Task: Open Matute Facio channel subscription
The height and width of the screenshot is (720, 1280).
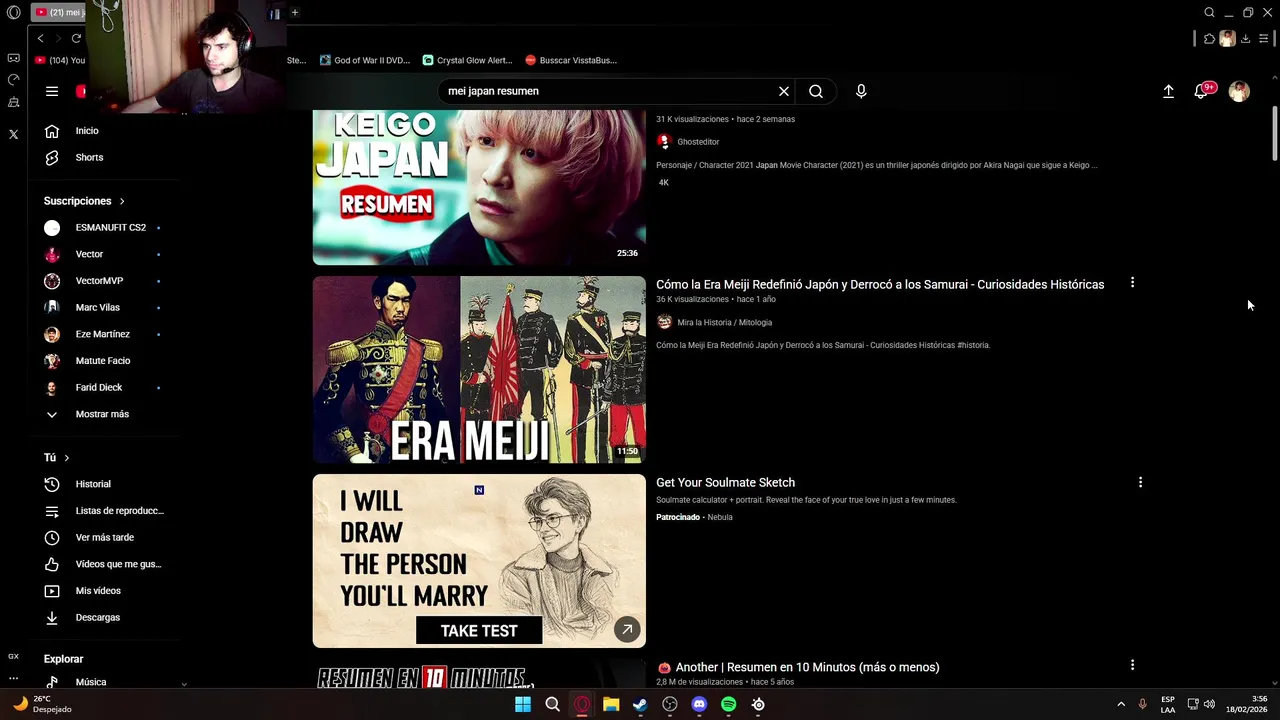Action: click(x=105, y=361)
